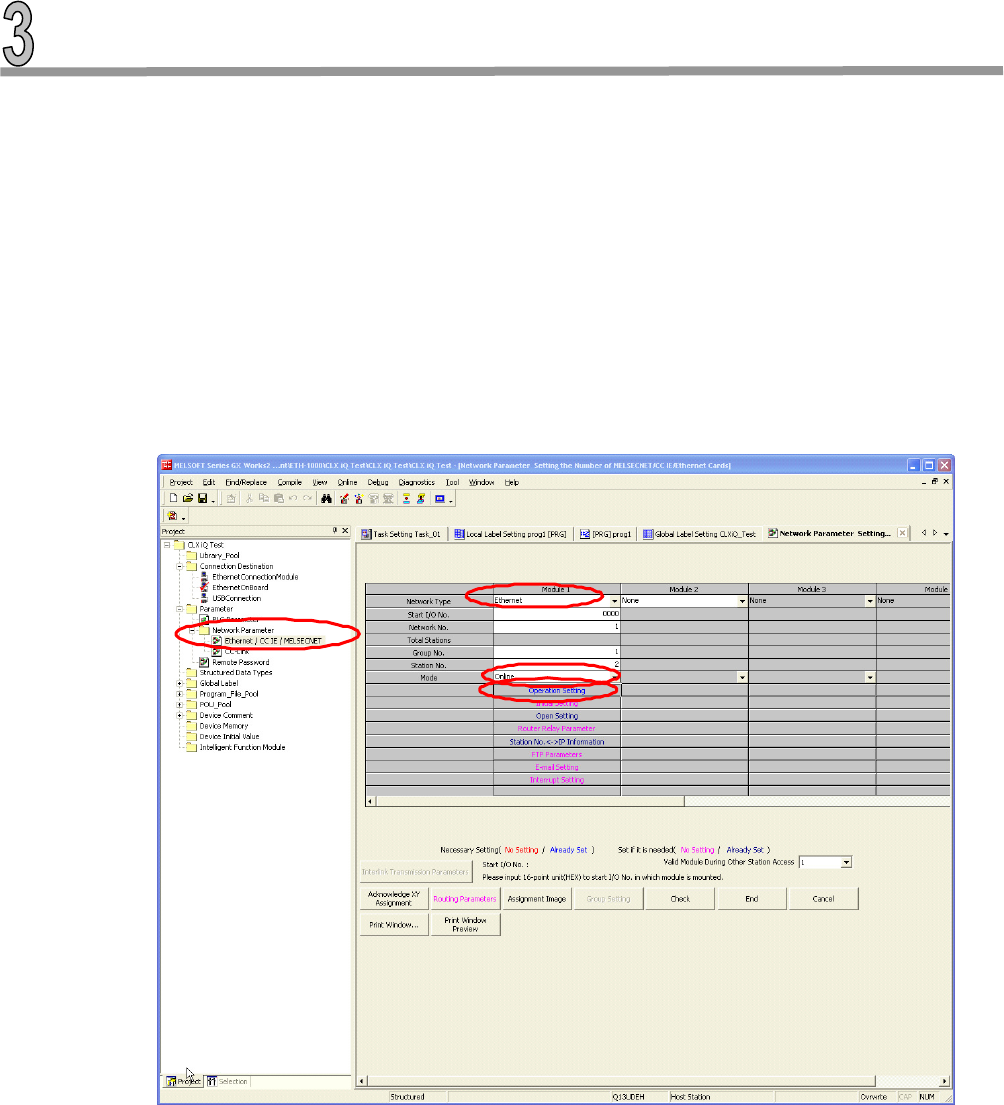The height and width of the screenshot is (1105, 1004).
Task: Open the tab list dropdown arrow
Action: pos(946,534)
